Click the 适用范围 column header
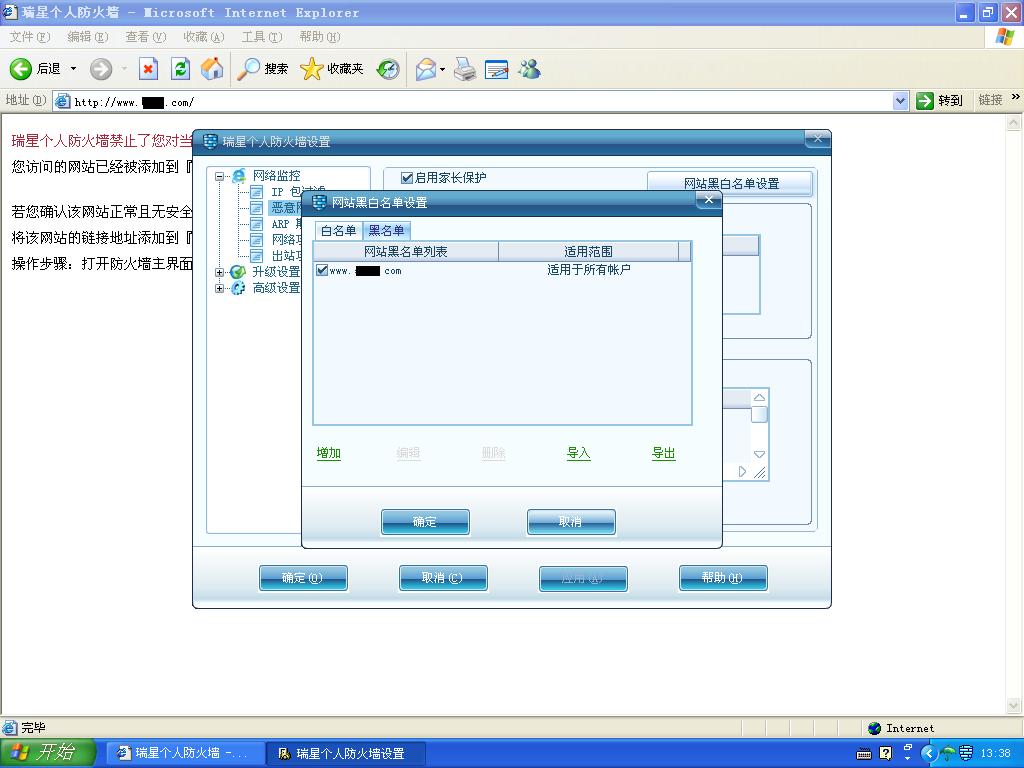Screen dimensions: 1024x768 click(588, 251)
